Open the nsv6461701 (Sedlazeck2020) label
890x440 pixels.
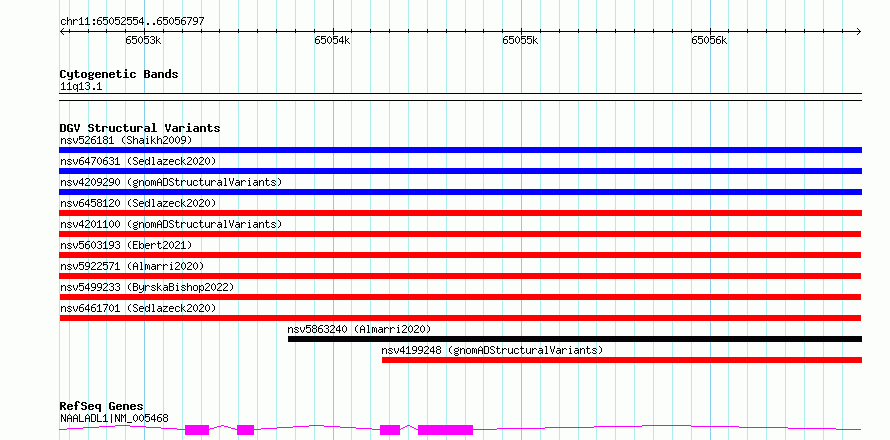click(x=138, y=308)
